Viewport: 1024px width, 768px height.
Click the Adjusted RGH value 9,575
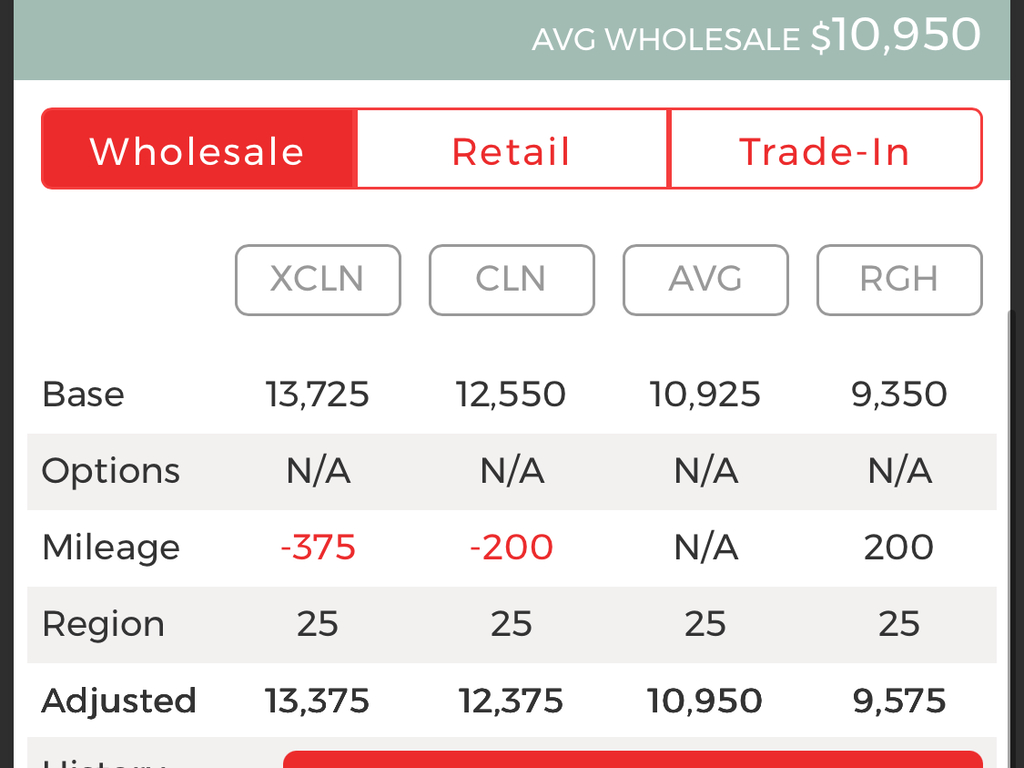tap(899, 701)
